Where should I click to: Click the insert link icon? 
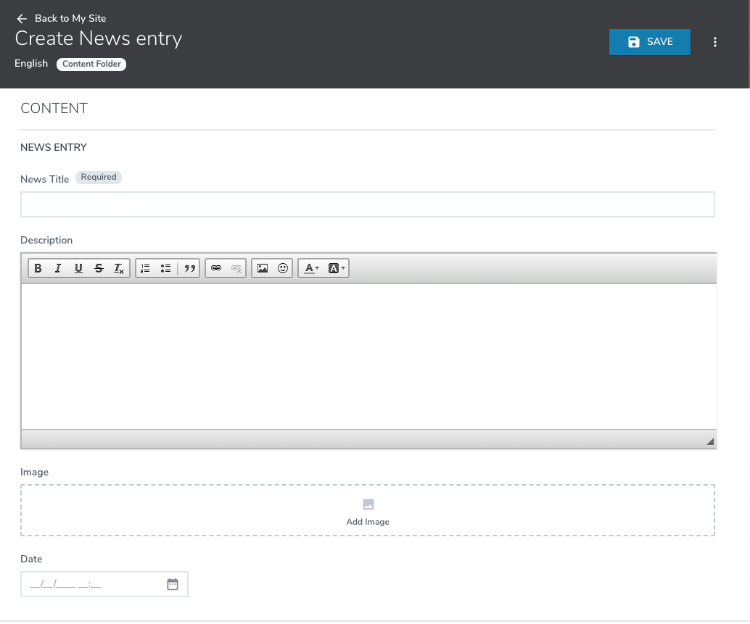[216, 268]
